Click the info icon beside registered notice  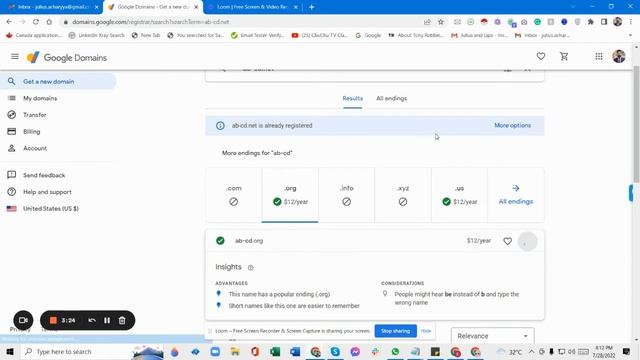point(220,126)
